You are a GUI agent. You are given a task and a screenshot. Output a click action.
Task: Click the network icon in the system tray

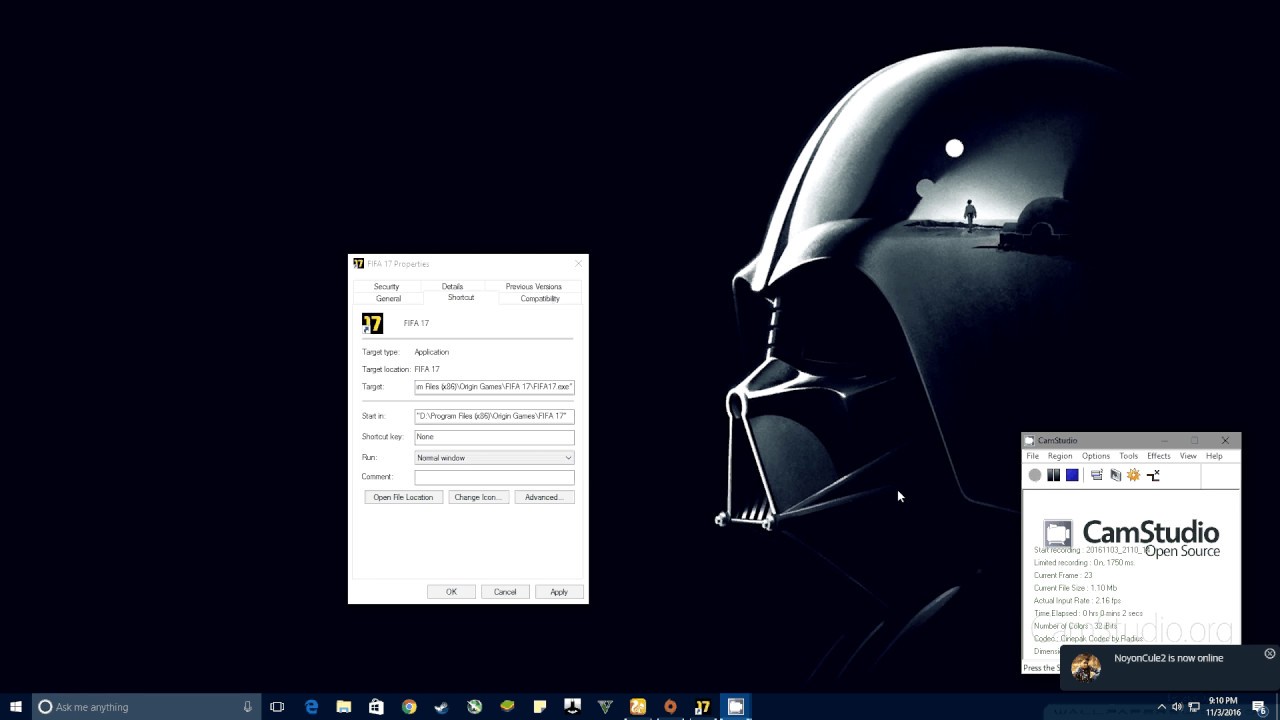coord(1194,707)
